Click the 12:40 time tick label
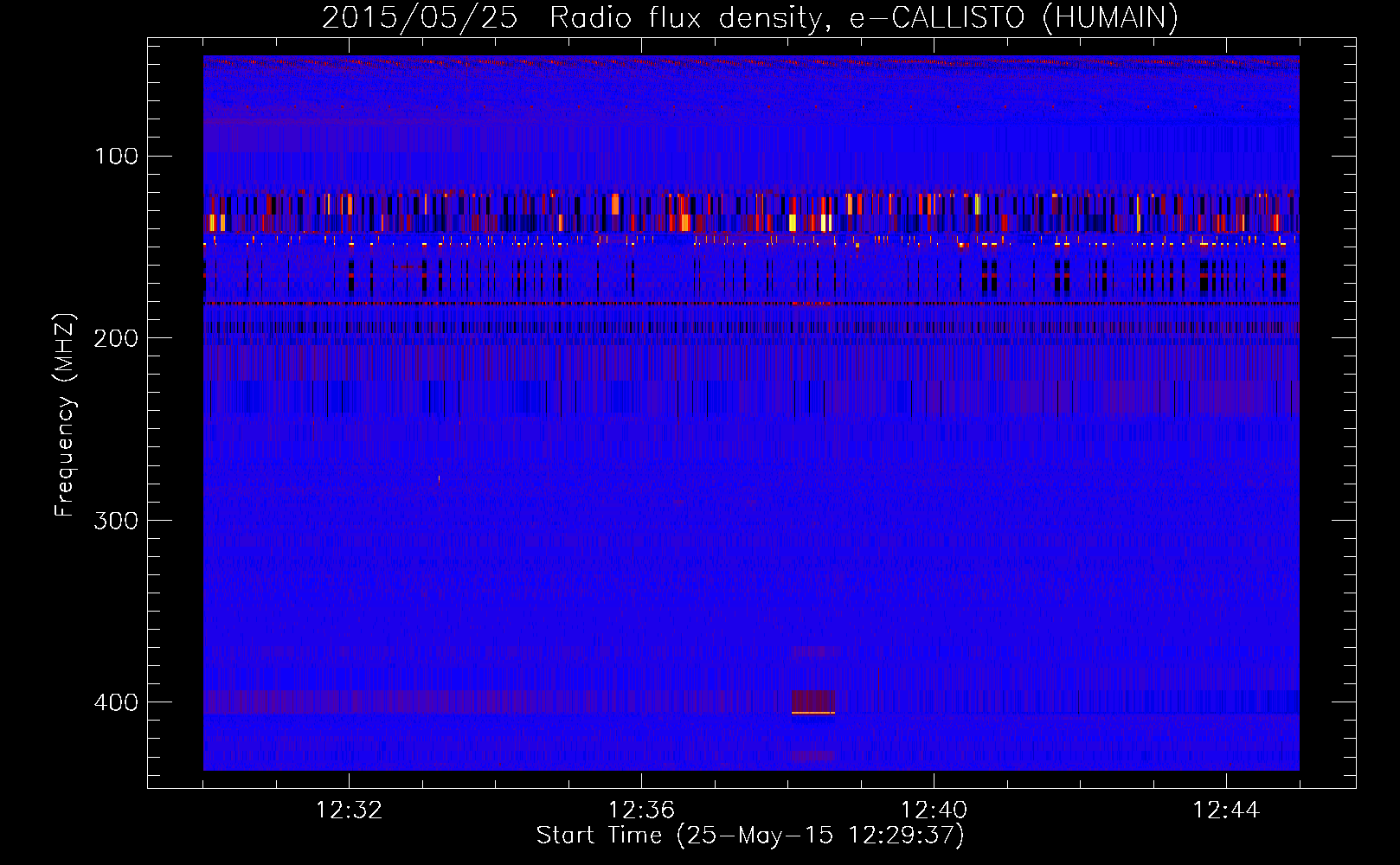The width and height of the screenshot is (1400, 865). click(934, 811)
